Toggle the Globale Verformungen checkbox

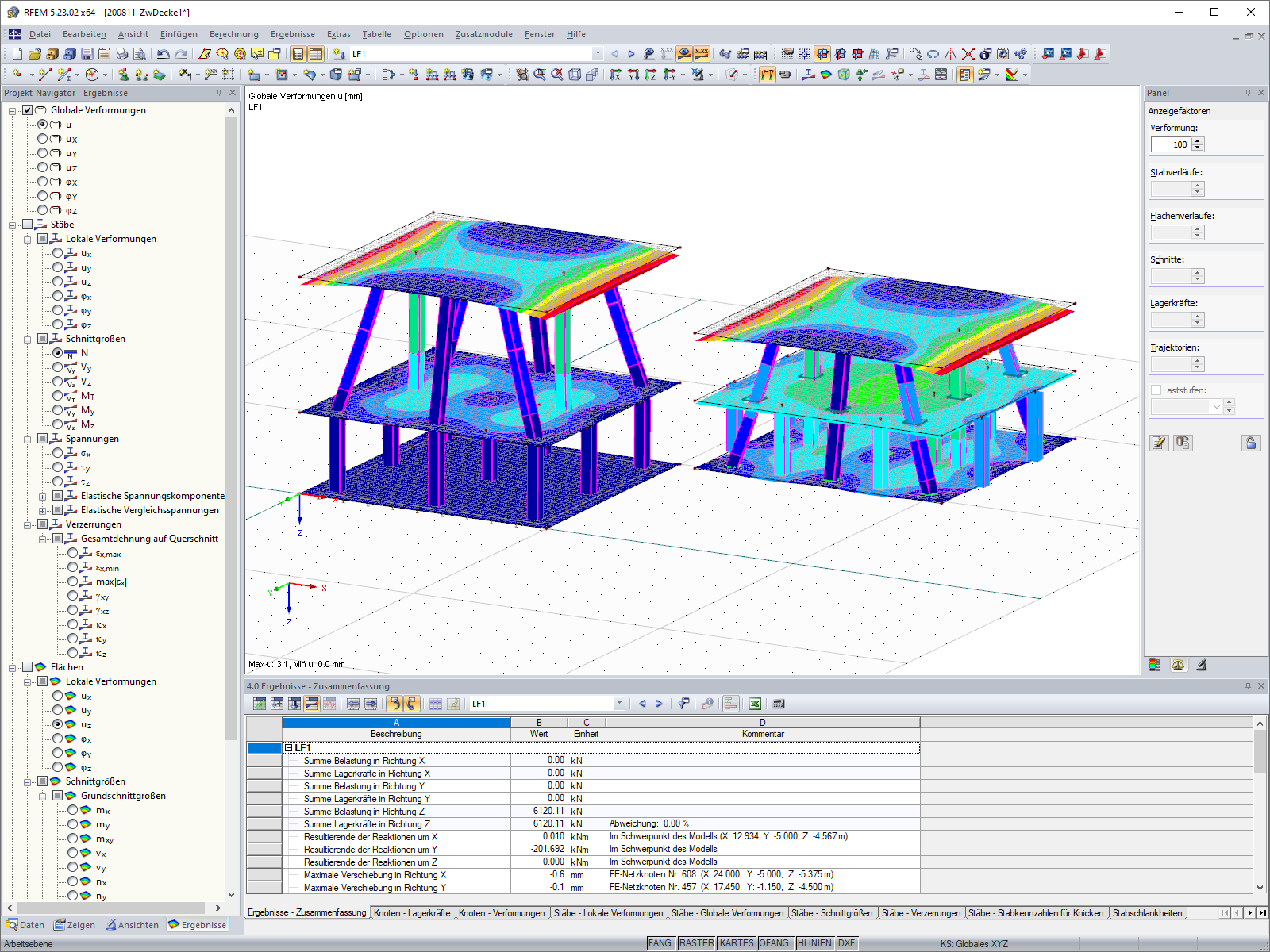tap(28, 110)
